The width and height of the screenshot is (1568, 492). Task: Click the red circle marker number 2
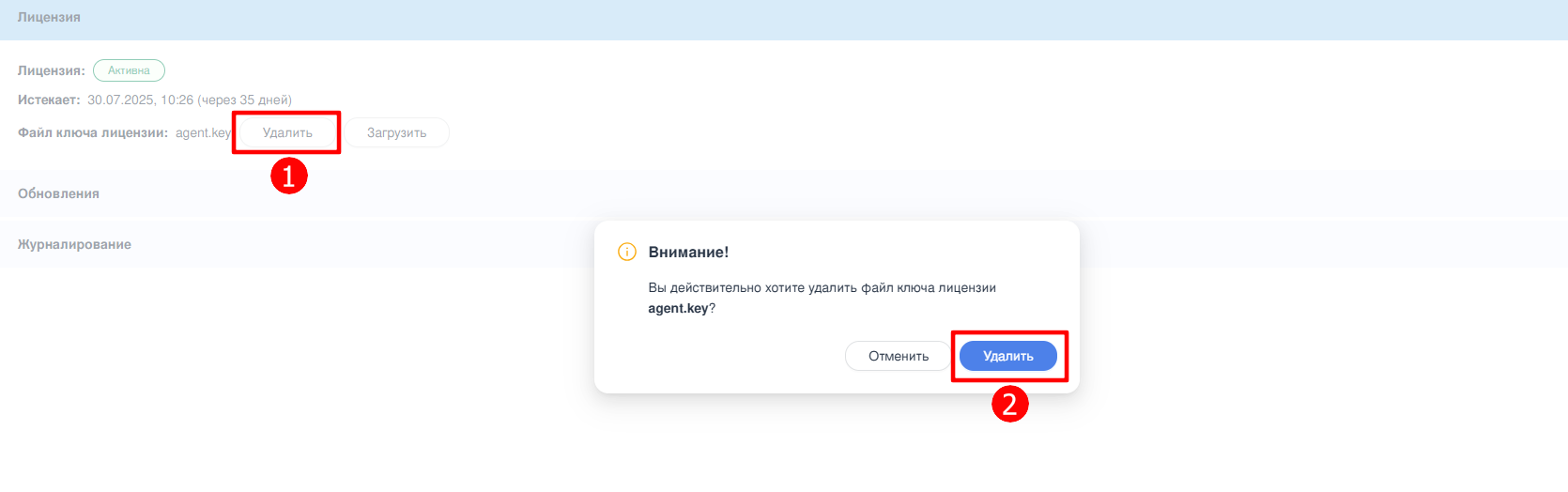[1010, 404]
